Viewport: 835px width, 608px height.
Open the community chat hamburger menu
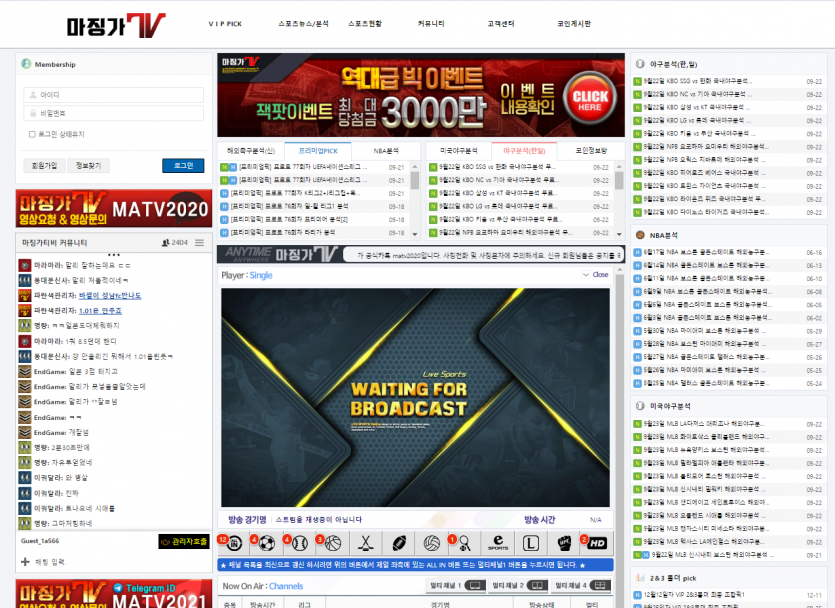point(199,243)
